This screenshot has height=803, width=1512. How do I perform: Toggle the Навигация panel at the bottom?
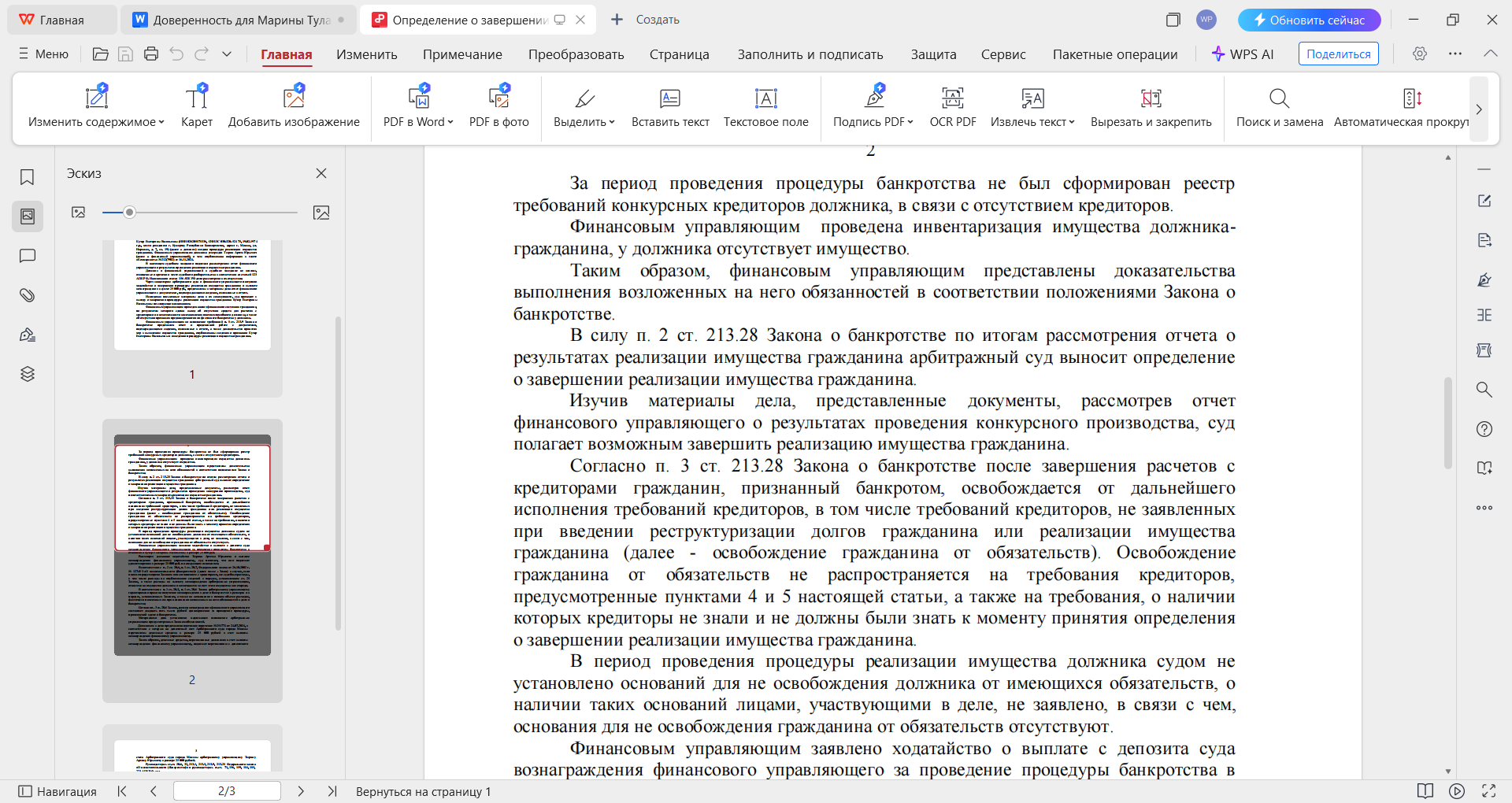pyautogui.click(x=57, y=791)
